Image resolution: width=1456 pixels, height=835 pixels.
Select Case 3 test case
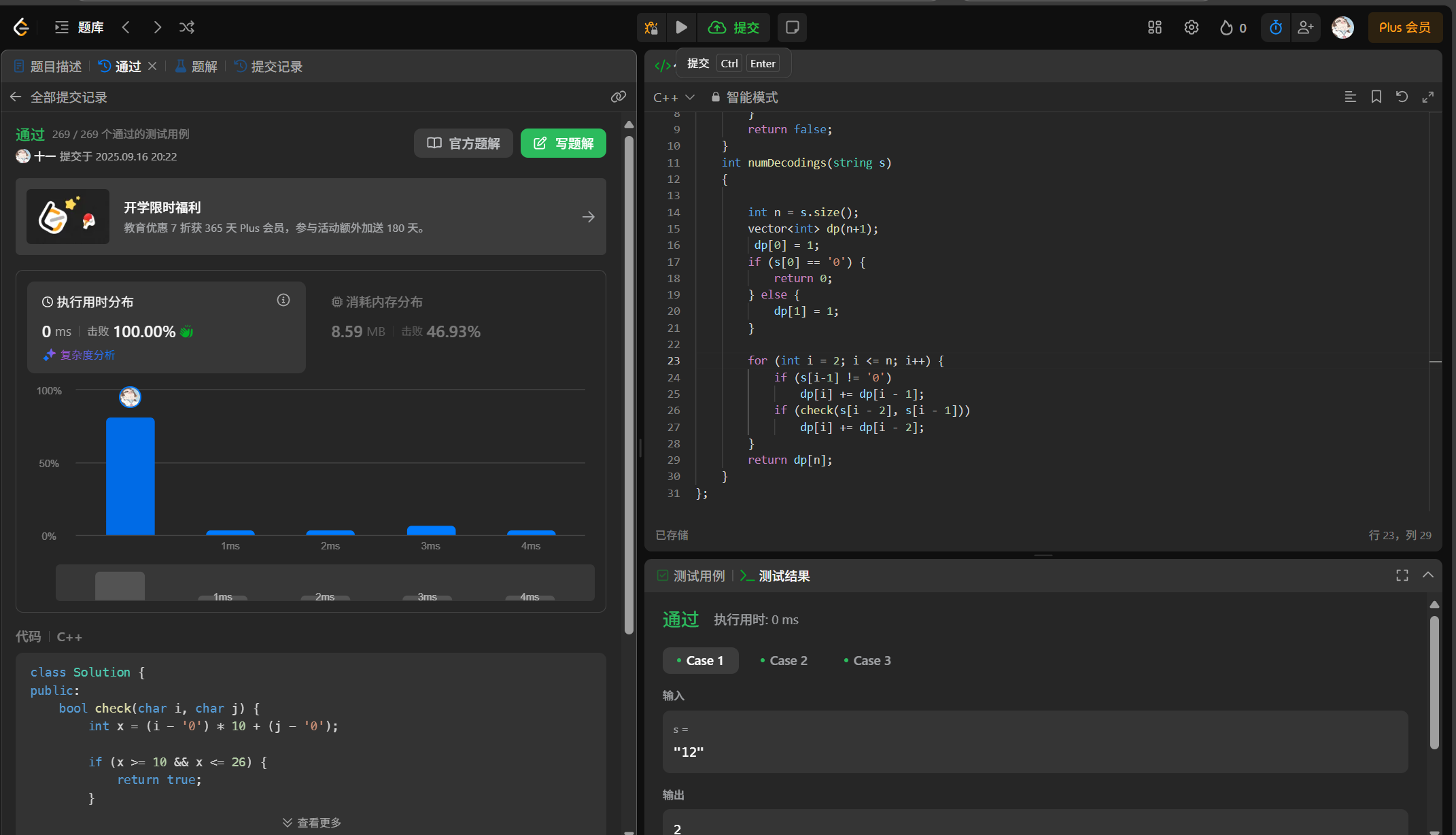point(867,660)
